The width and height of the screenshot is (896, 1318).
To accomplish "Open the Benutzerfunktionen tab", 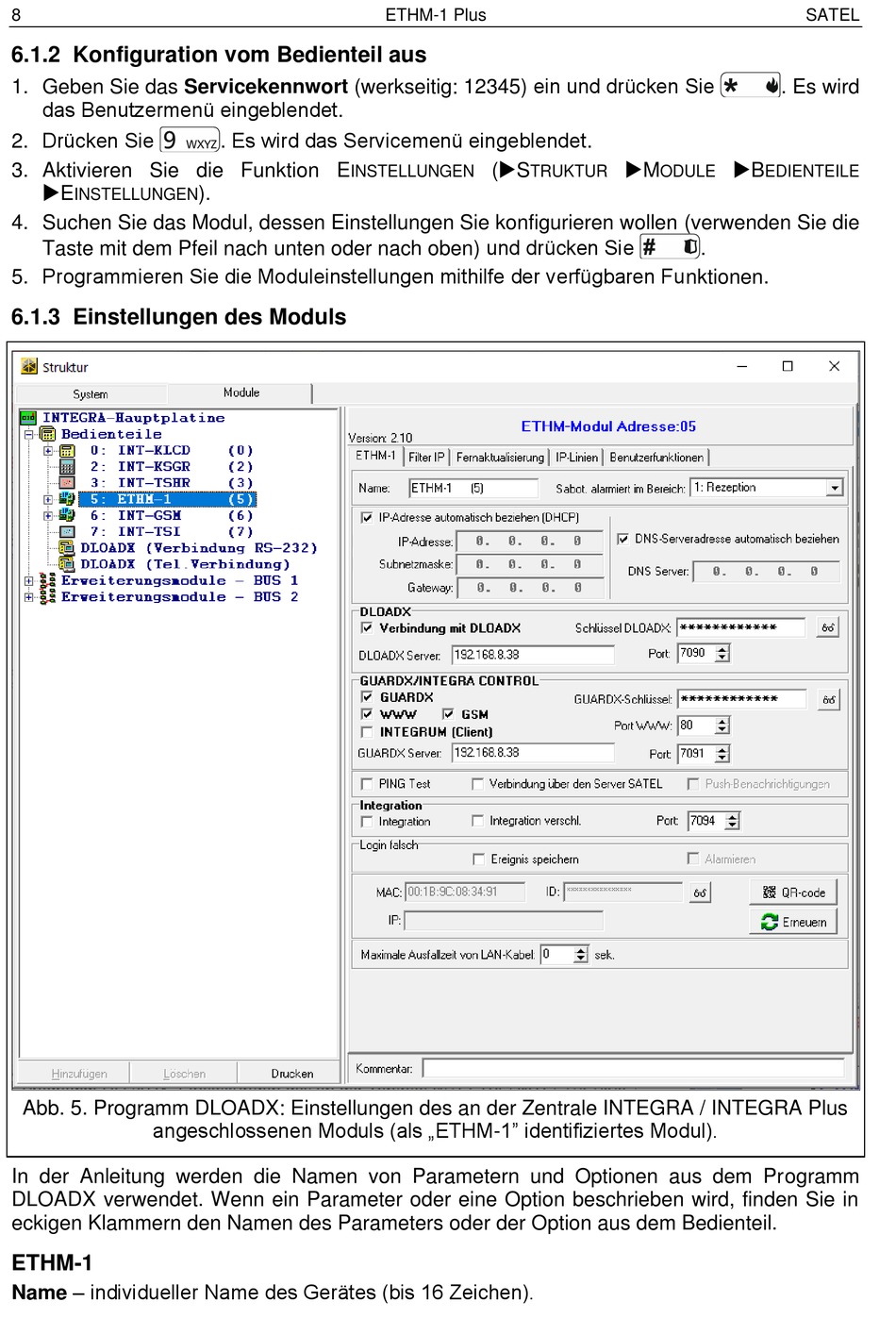I will pos(656,458).
